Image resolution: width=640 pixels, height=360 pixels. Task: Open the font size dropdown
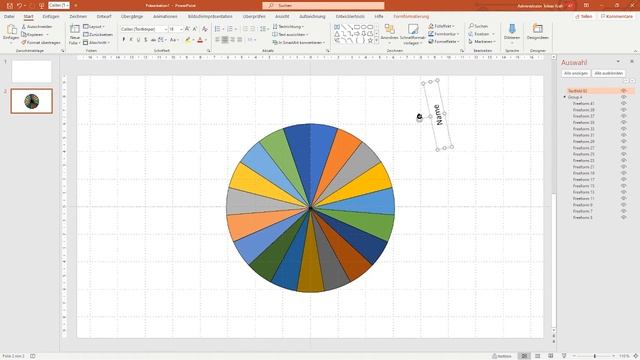181,29
